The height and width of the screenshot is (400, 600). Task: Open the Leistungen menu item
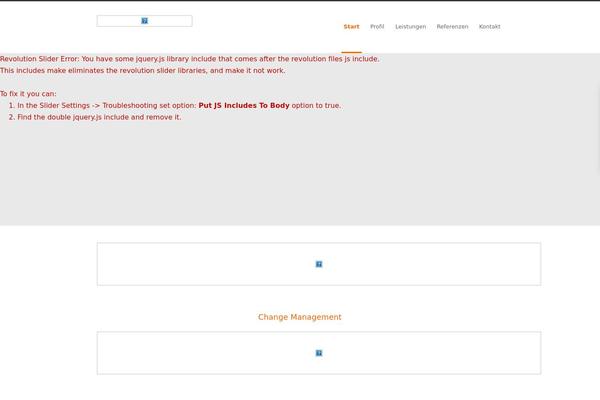(410, 26)
